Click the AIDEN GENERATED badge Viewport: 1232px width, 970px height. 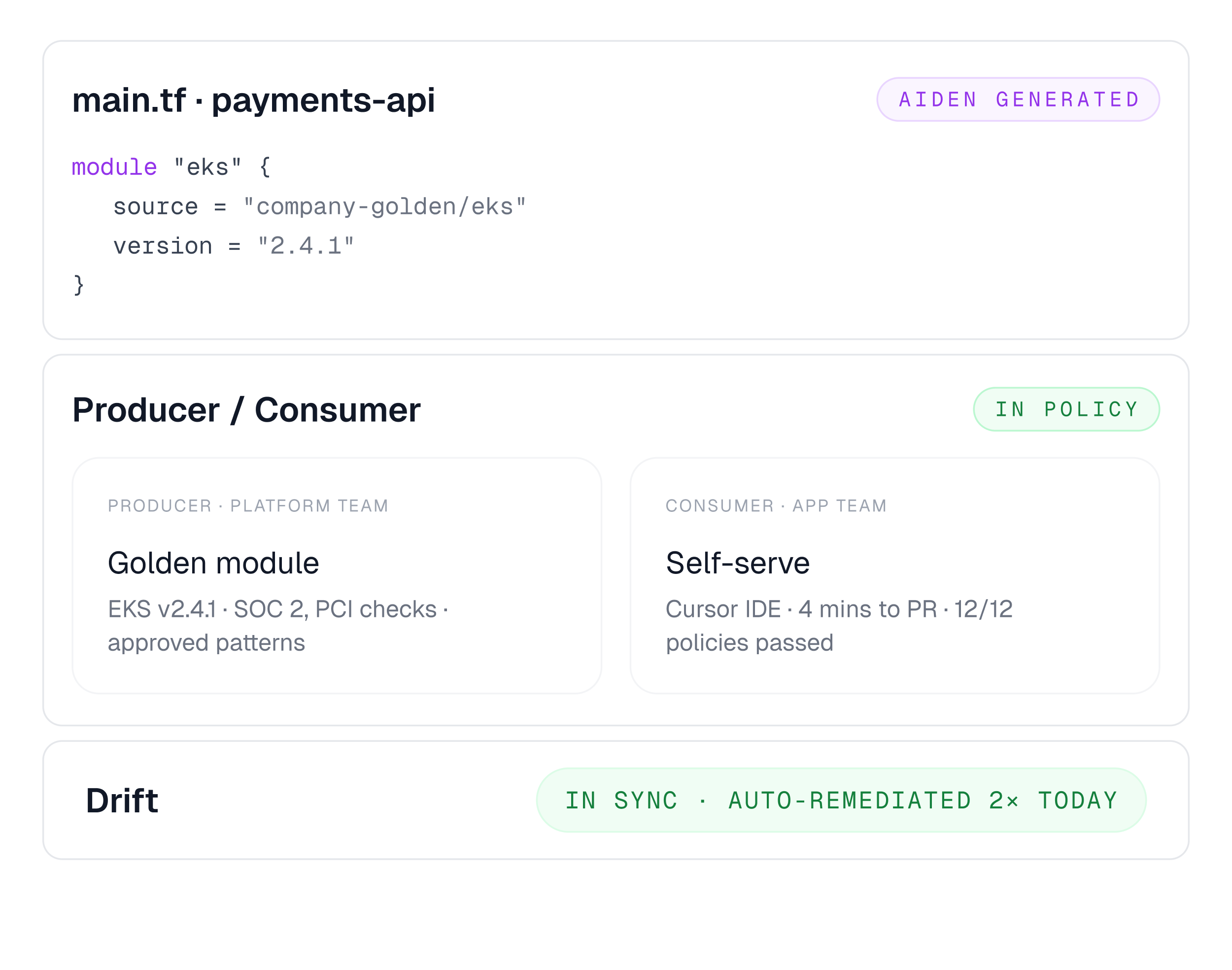tap(1018, 100)
